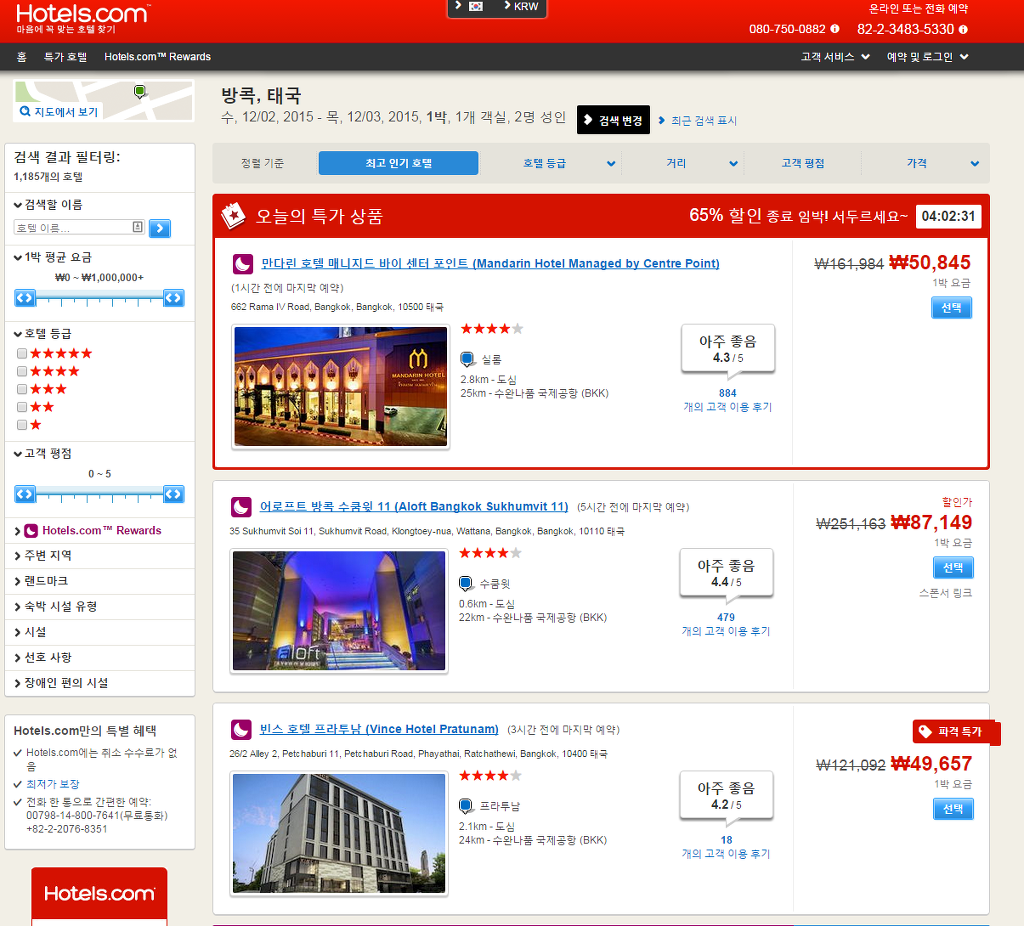
Task: Check the 5-star hotel filter
Action: click(22, 353)
